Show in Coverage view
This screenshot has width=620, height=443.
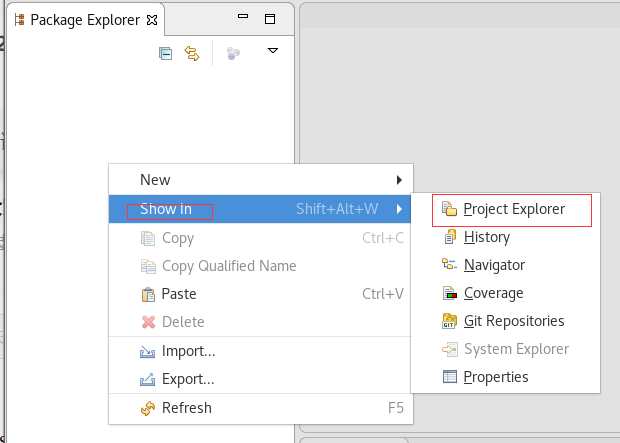click(505, 293)
